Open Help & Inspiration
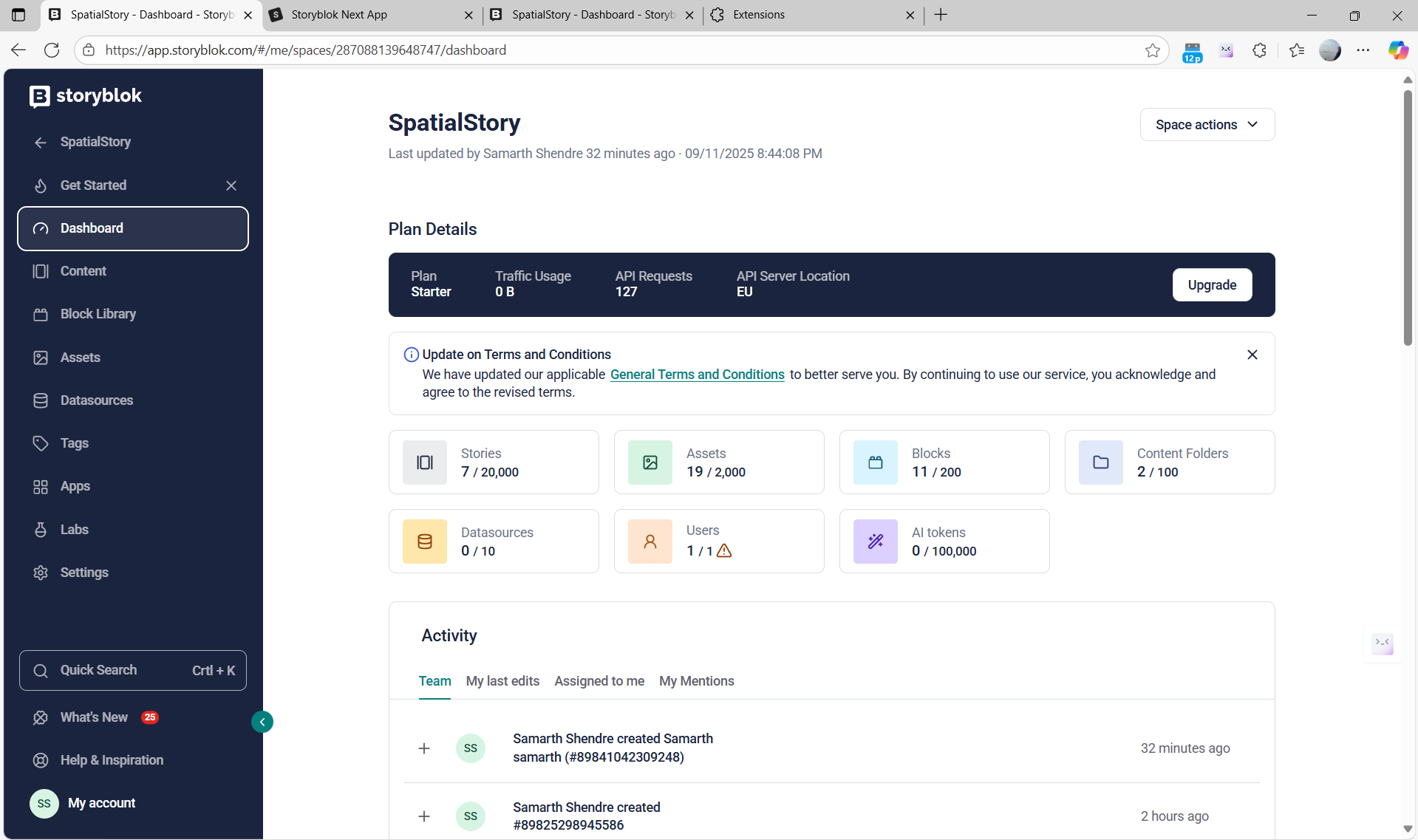Image resolution: width=1418 pixels, height=840 pixels. 98,760
